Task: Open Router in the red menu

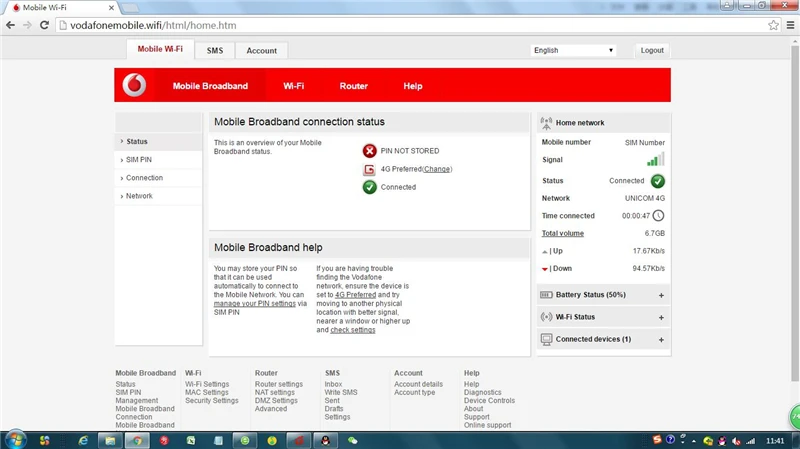Action: tap(354, 86)
